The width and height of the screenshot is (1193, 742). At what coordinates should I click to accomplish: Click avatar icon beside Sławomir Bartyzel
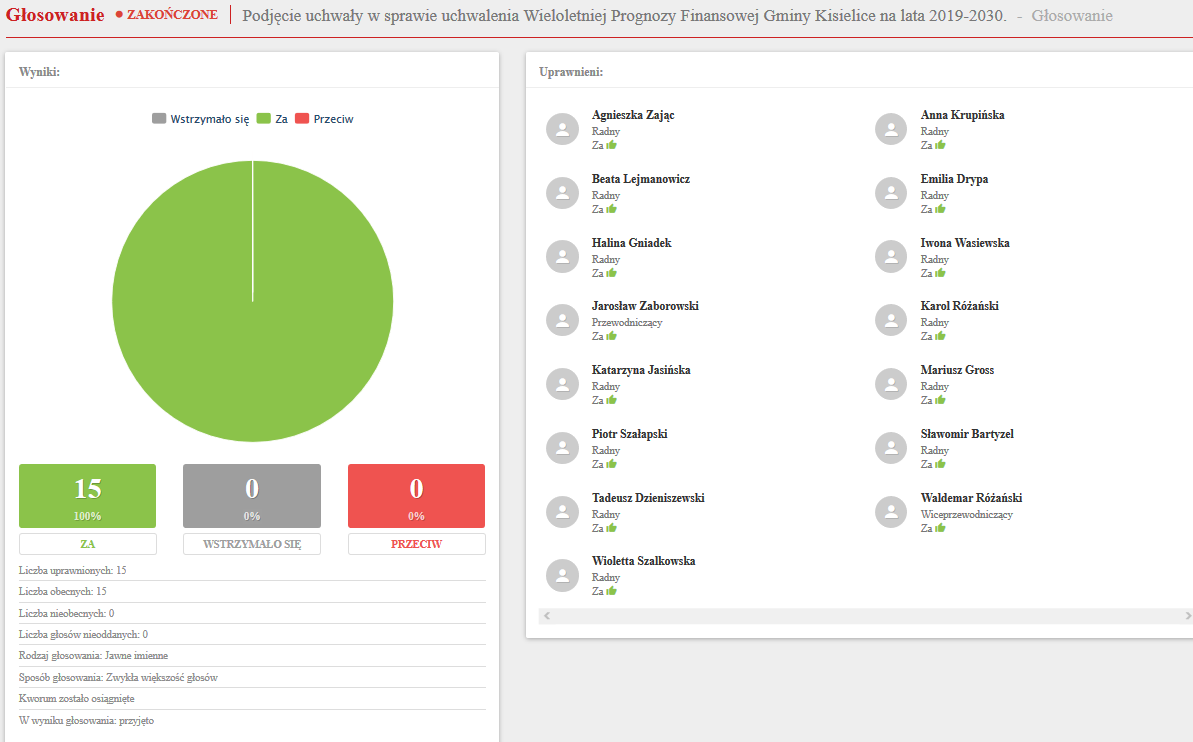pyautogui.click(x=891, y=448)
